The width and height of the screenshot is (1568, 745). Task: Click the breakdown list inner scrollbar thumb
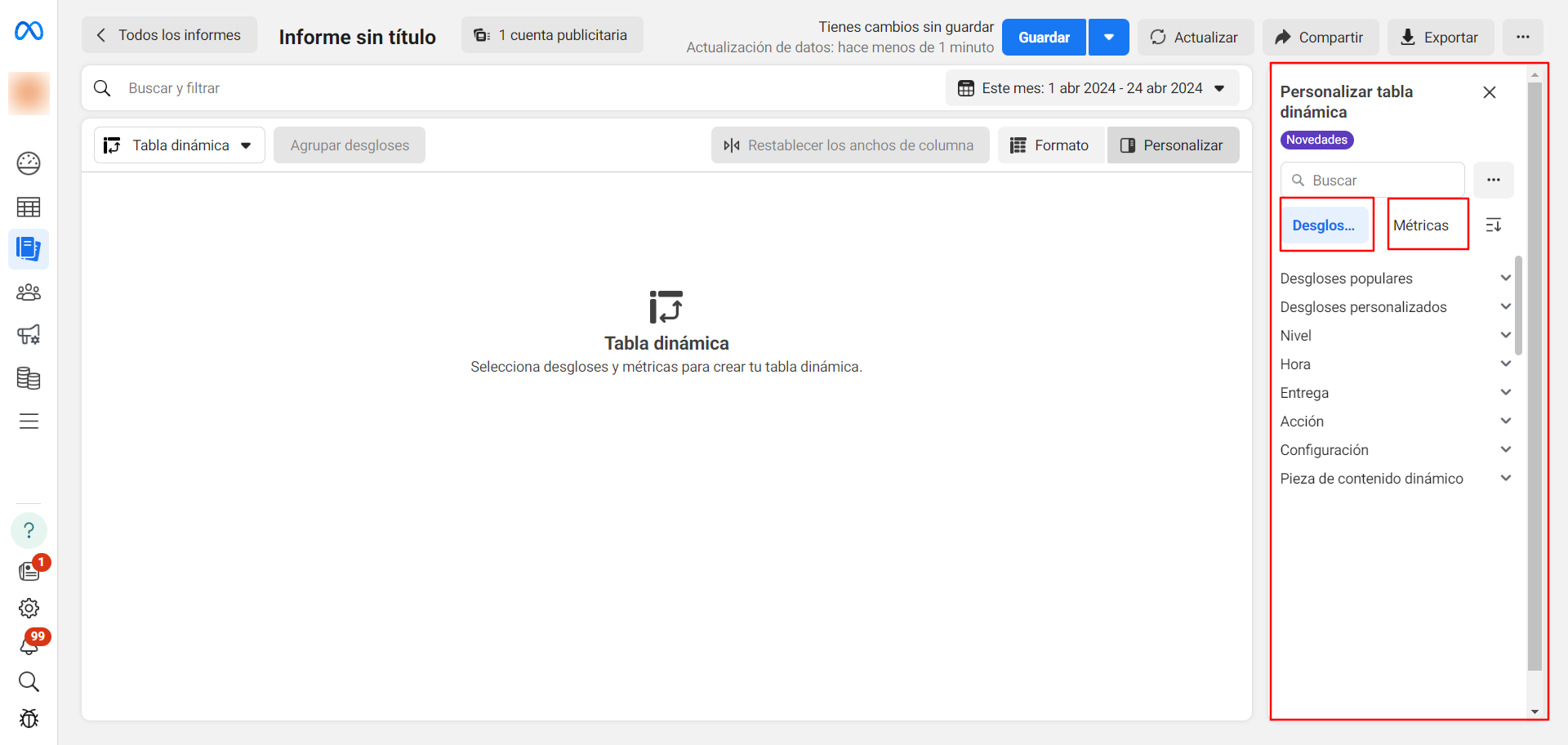click(x=1518, y=306)
